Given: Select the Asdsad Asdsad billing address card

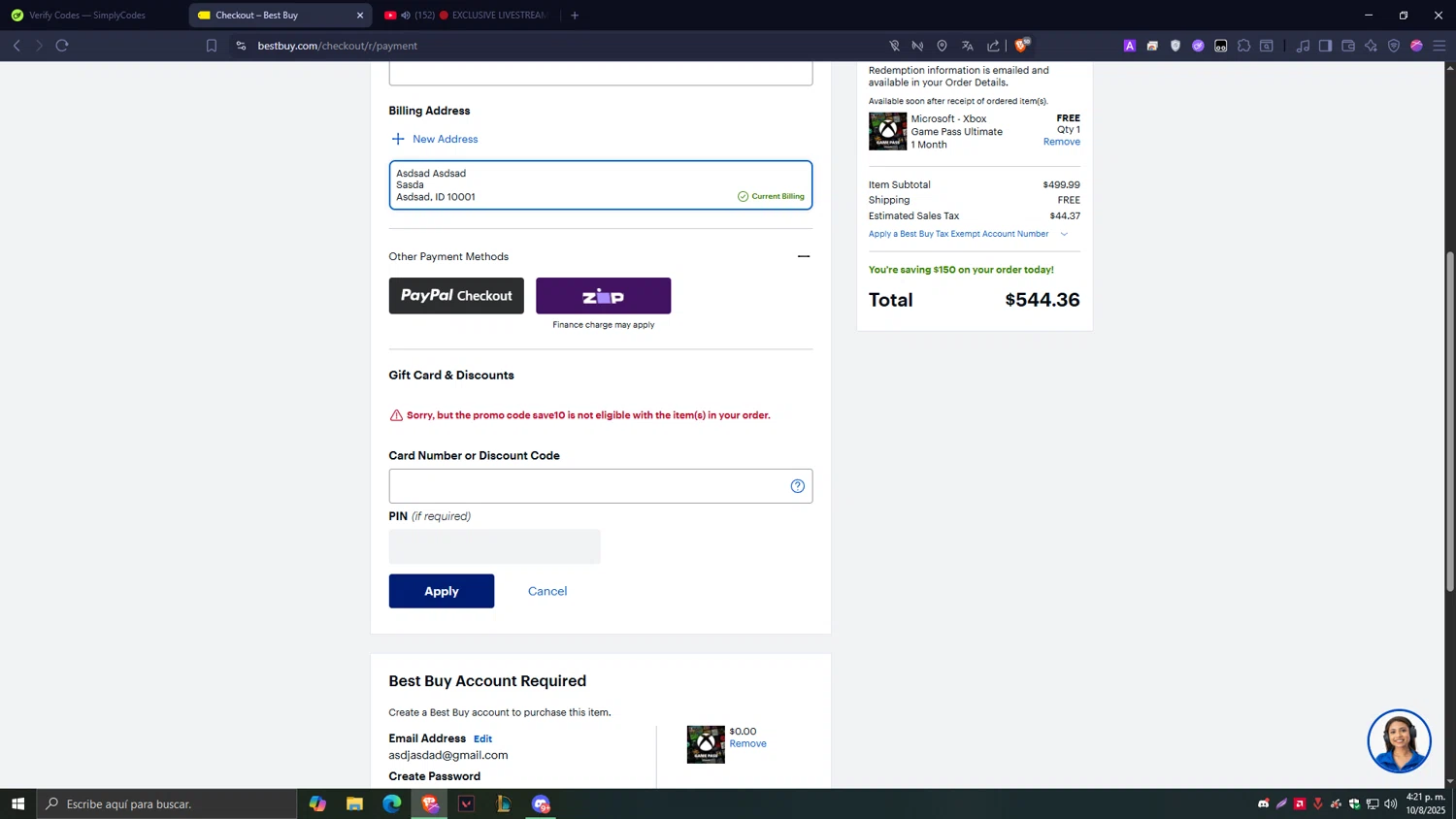Looking at the screenshot, I should pos(601,185).
